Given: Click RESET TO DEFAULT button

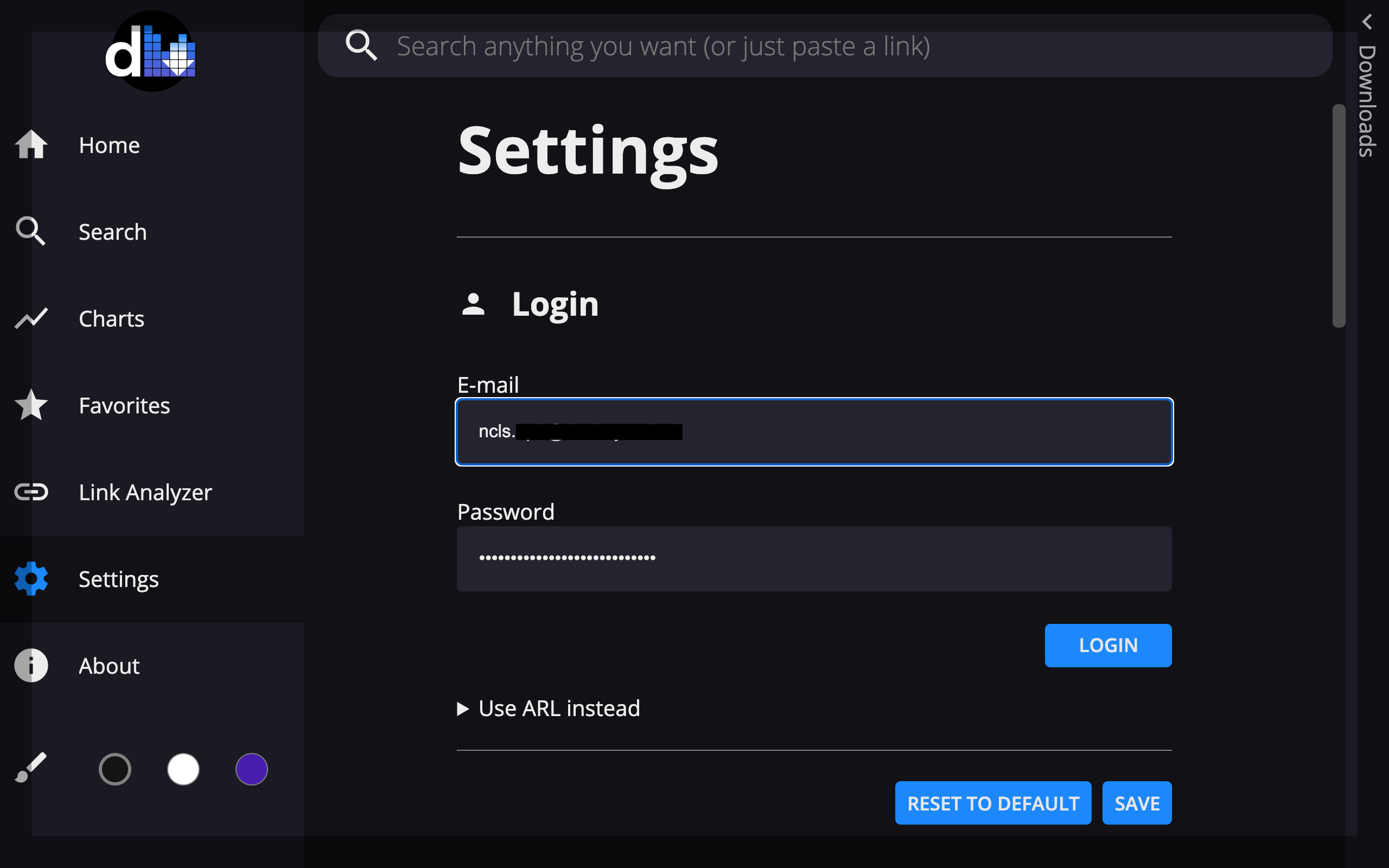Looking at the screenshot, I should (x=993, y=803).
